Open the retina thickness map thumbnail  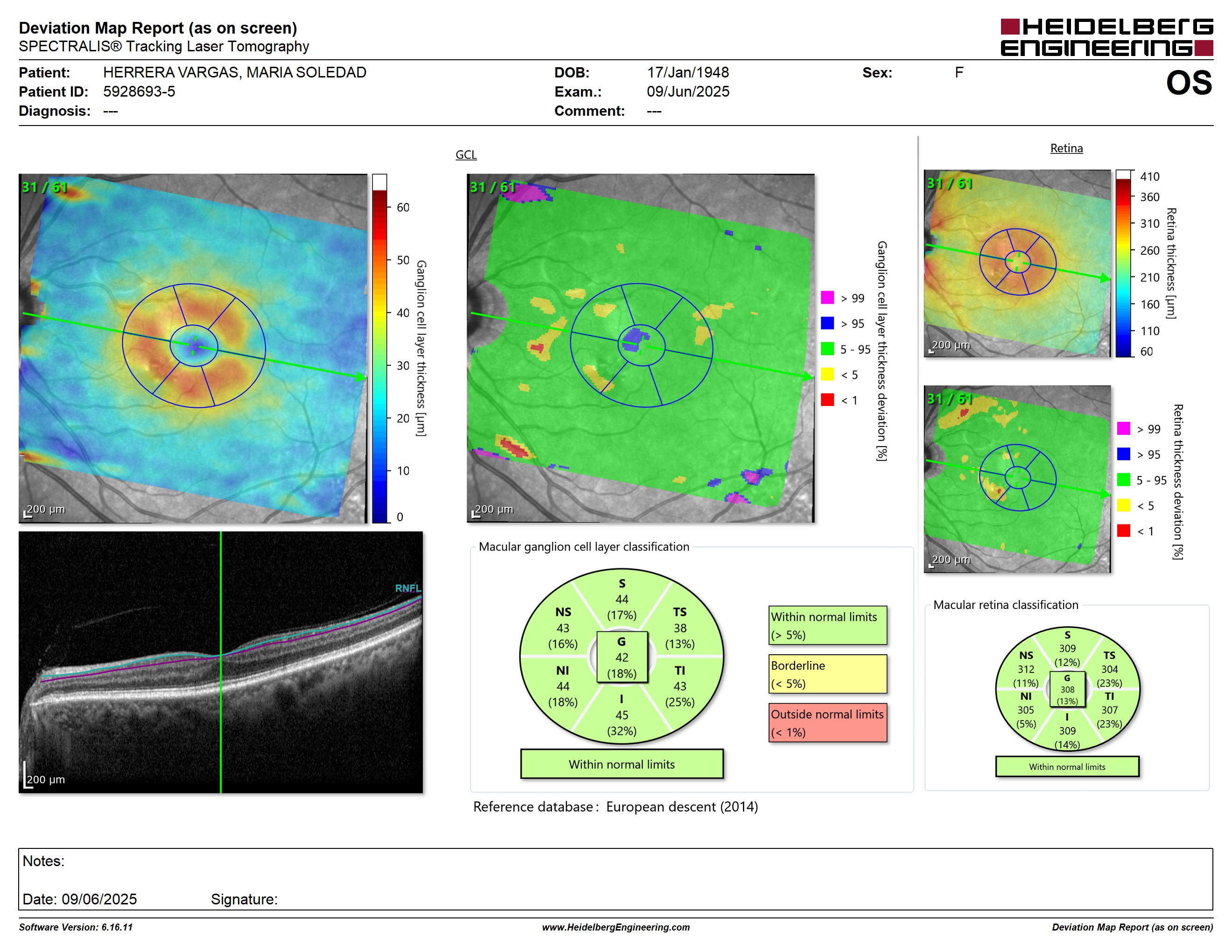coord(1017,263)
